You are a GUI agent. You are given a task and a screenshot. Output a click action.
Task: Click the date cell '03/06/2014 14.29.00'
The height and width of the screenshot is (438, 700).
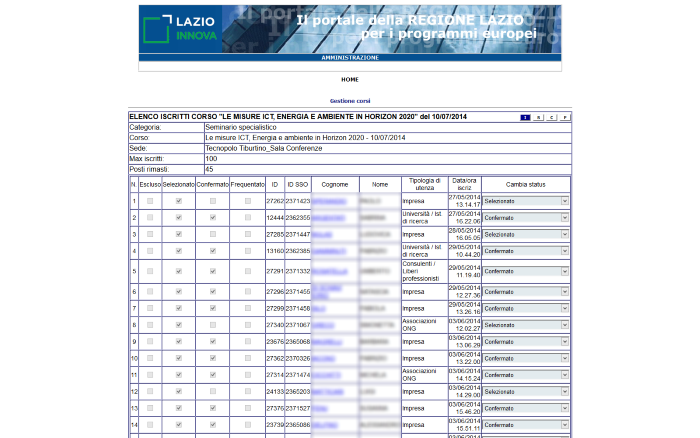pos(465,392)
